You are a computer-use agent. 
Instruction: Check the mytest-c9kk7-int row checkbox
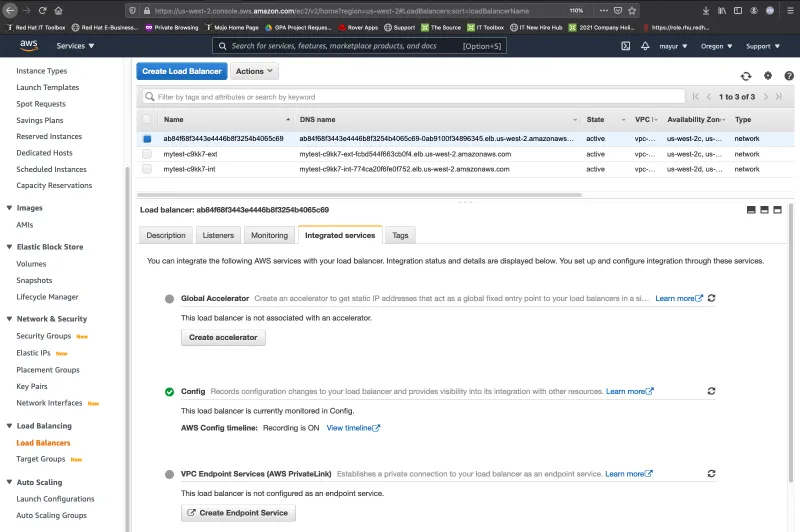click(x=147, y=169)
